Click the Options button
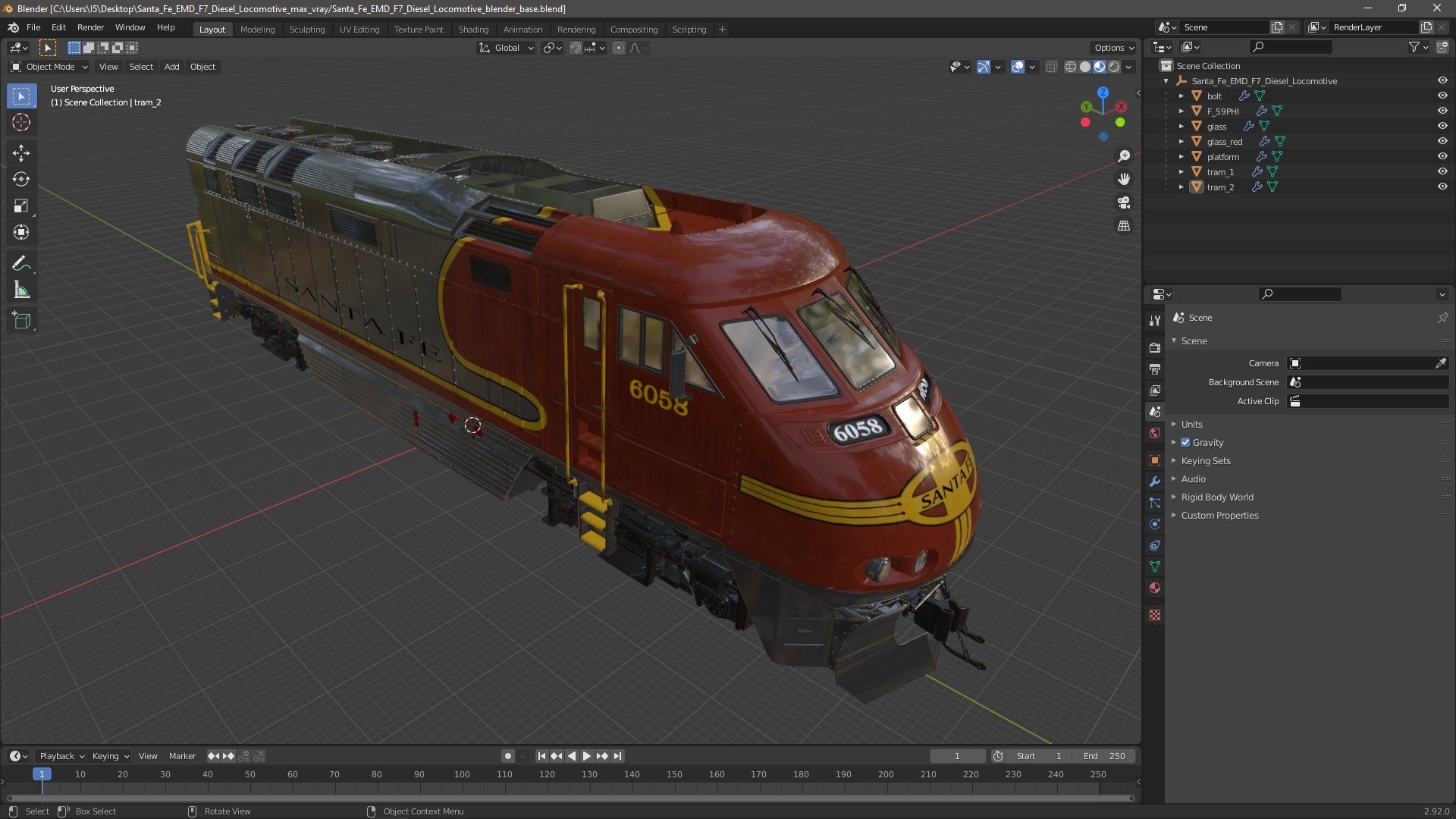This screenshot has width=1456, height=819. (1113, 48)
